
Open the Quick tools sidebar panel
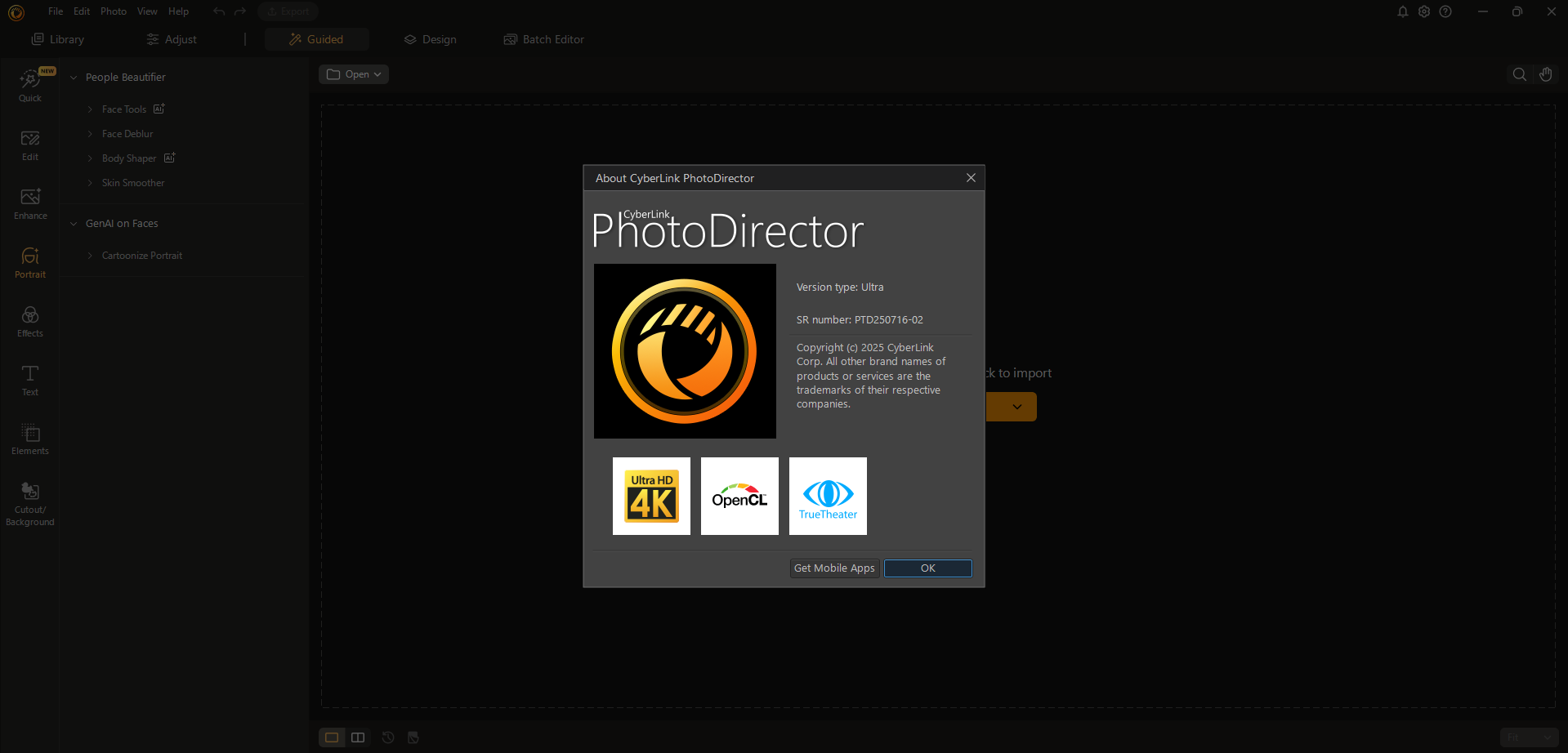[30, 85]
